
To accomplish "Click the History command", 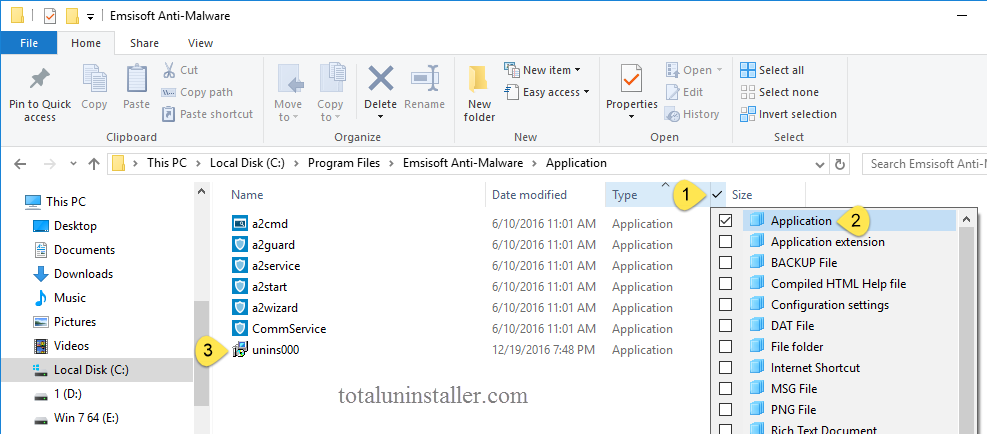I will point(692,114).
